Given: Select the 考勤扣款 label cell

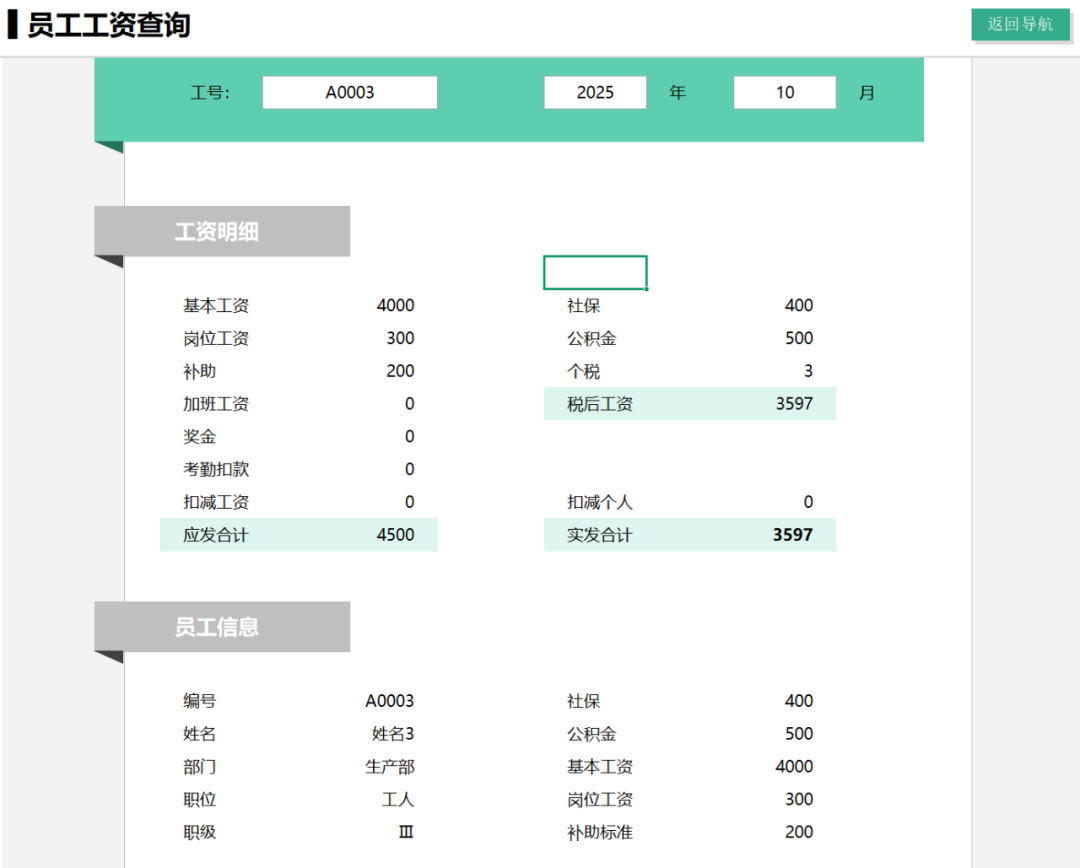Looking at the screenshot, I should (216, 469).
